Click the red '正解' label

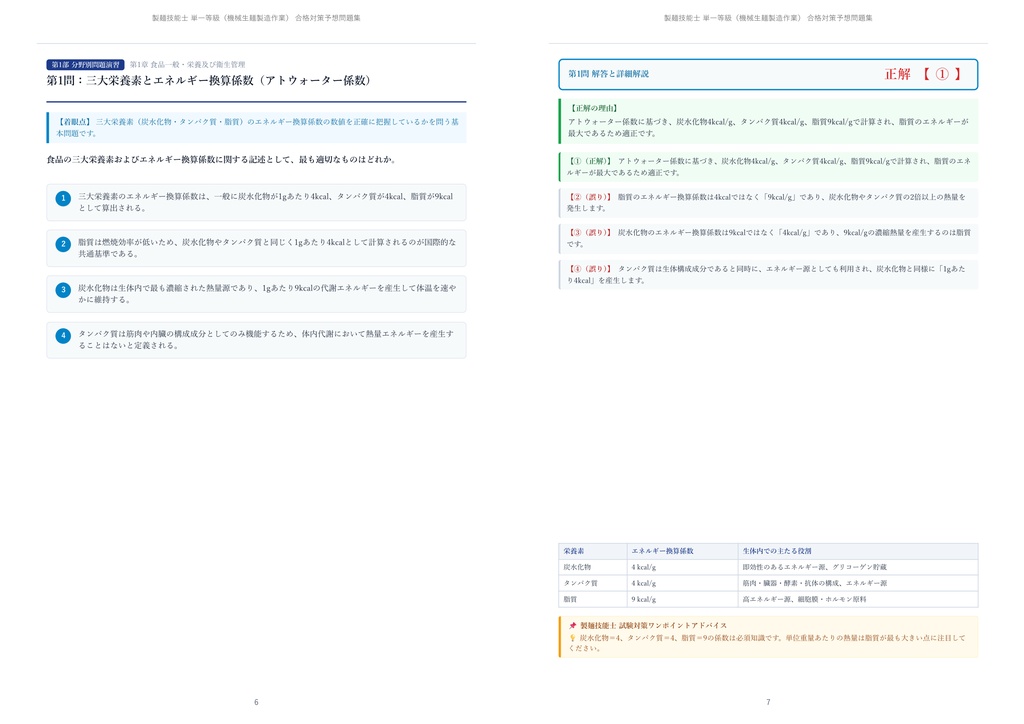897,74
